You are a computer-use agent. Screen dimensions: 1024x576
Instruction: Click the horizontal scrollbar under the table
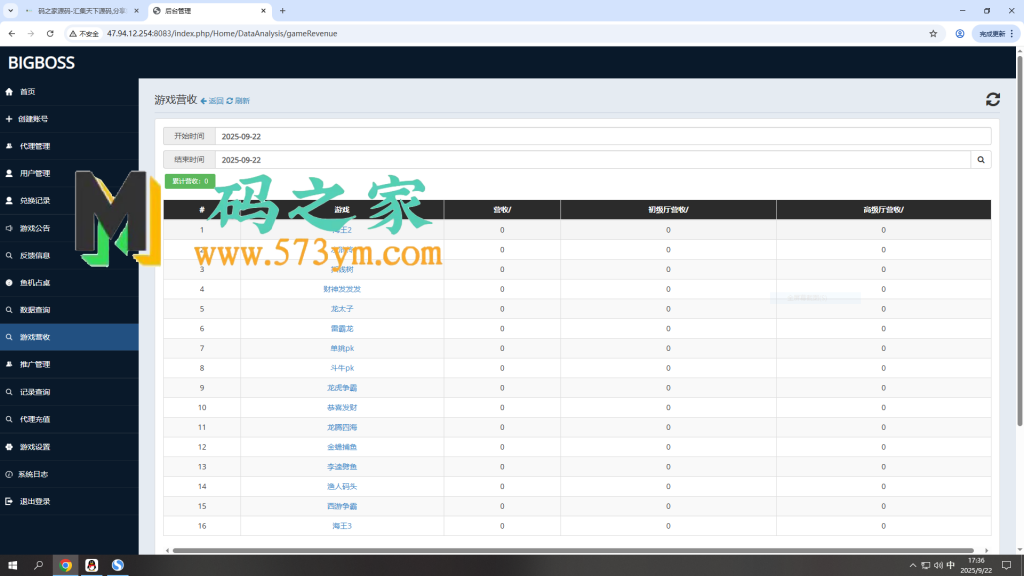pyautogui.click(x=573, y=551)
